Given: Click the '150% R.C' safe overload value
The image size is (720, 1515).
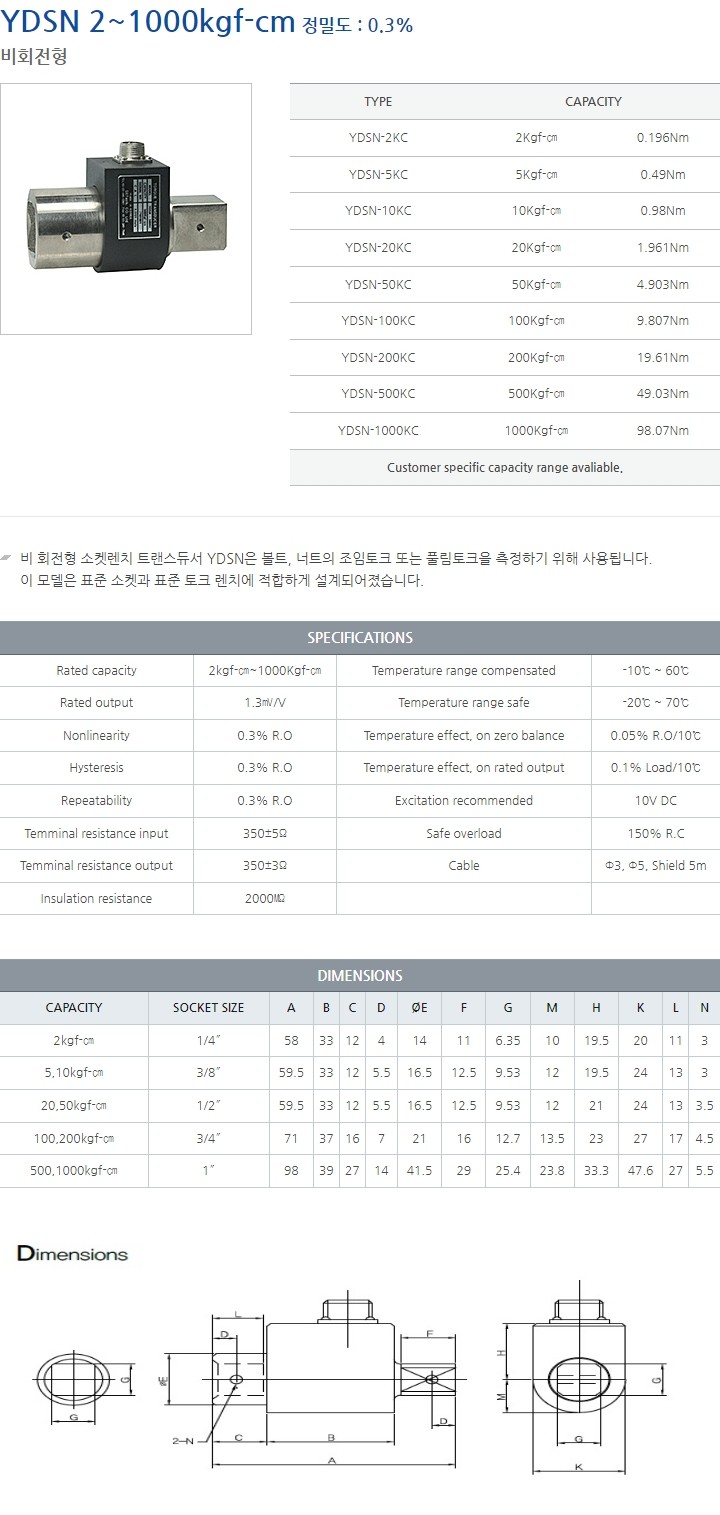Looking at the screenshot, I should [656, 833].
